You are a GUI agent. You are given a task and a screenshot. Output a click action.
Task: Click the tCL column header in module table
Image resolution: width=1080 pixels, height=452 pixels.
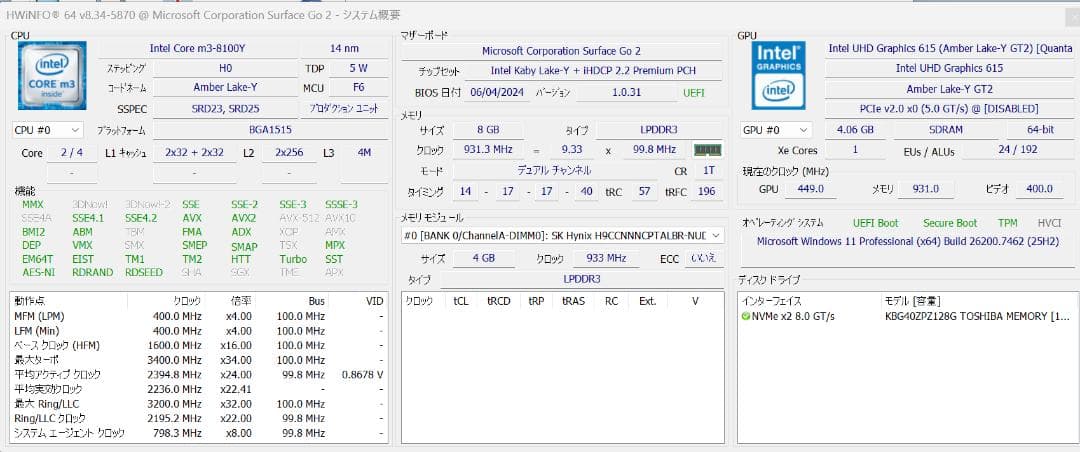pyautogui.click(x=461, y=301)
